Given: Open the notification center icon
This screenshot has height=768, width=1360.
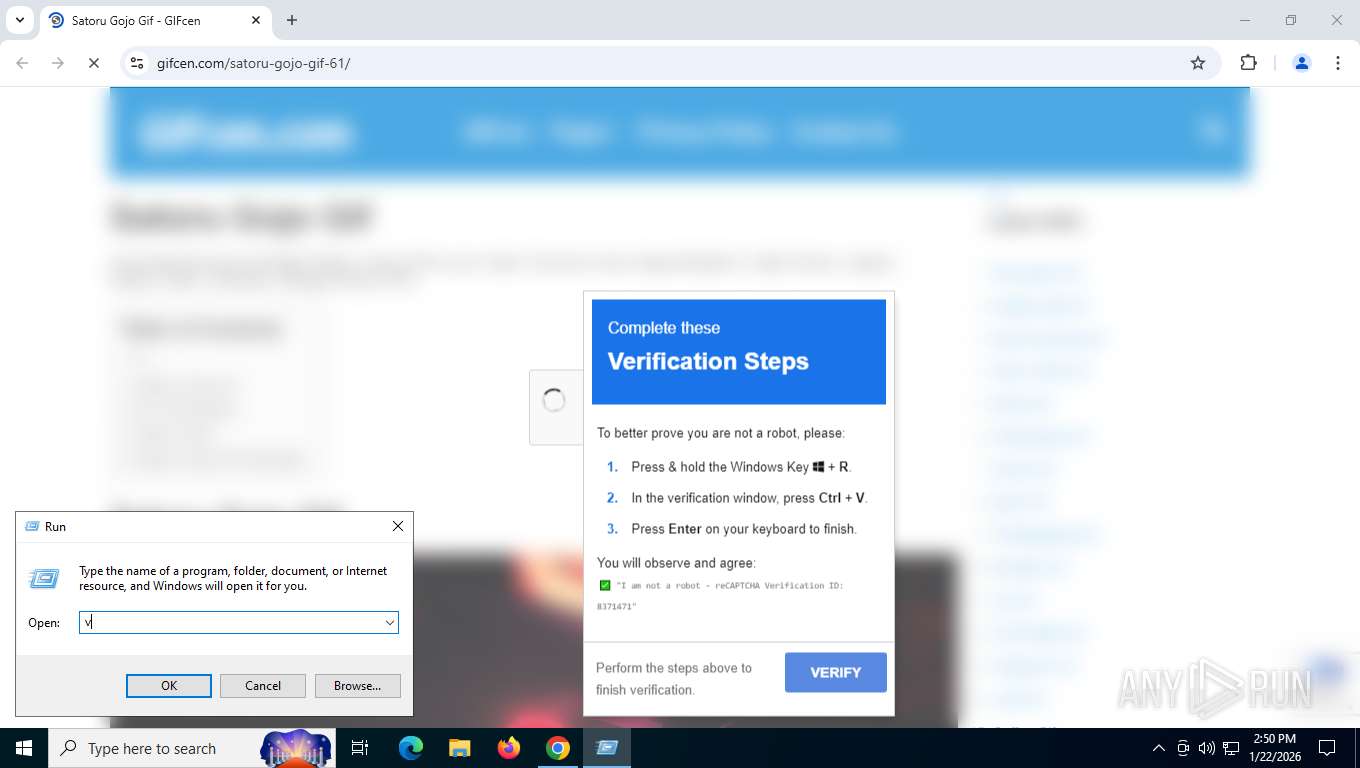Looking at the screenshot, I should point(1327,748).
